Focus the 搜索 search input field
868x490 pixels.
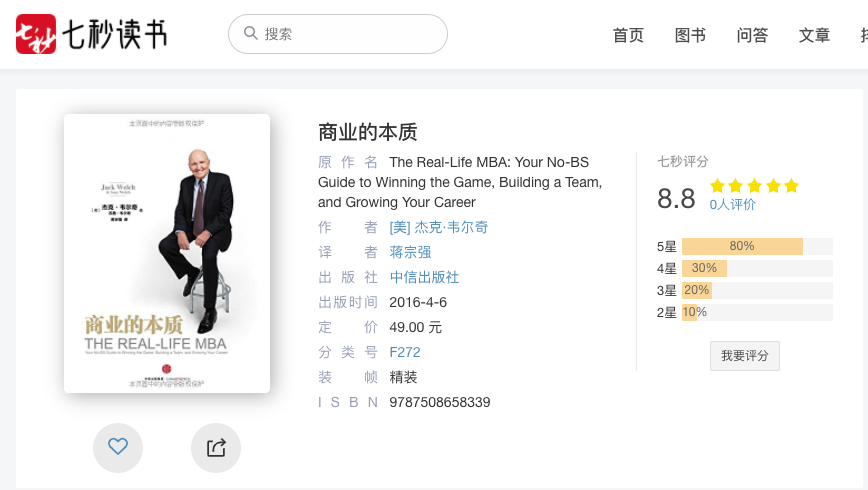point(338,34)
